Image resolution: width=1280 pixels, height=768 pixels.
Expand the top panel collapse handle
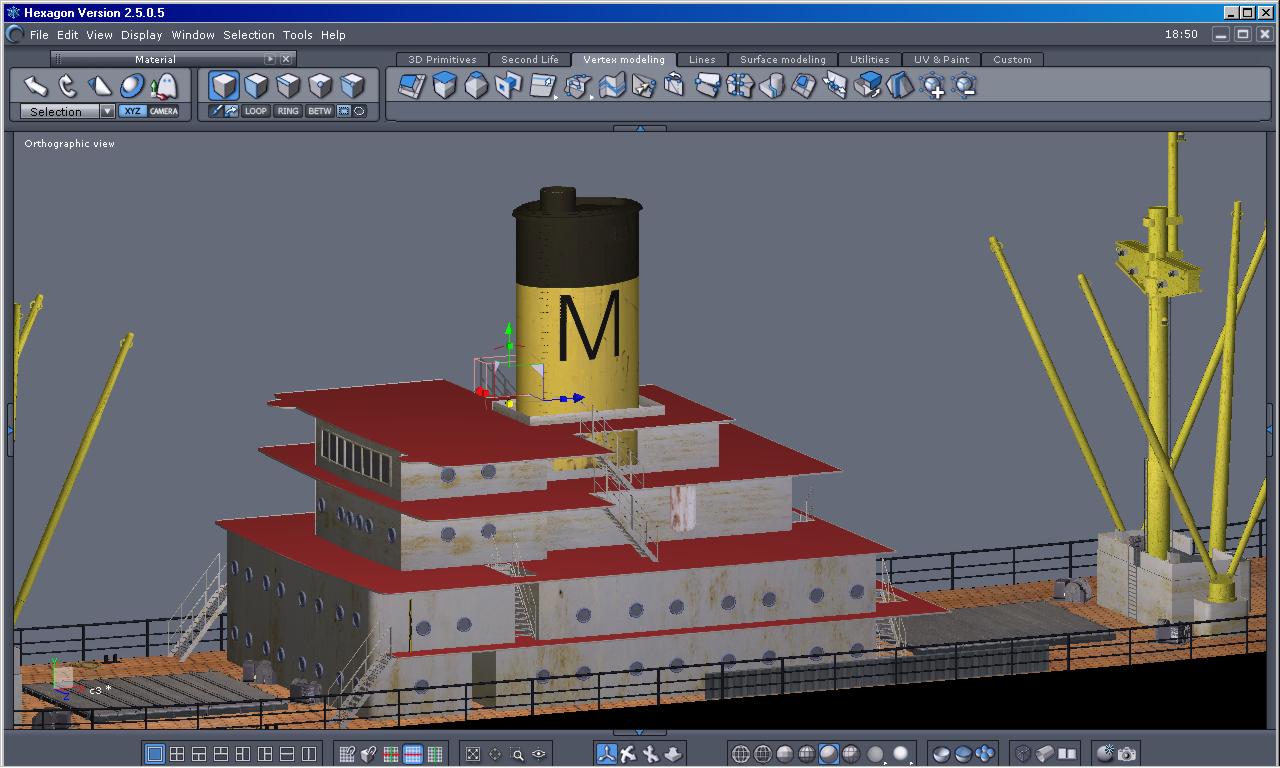tap(638, 128)
